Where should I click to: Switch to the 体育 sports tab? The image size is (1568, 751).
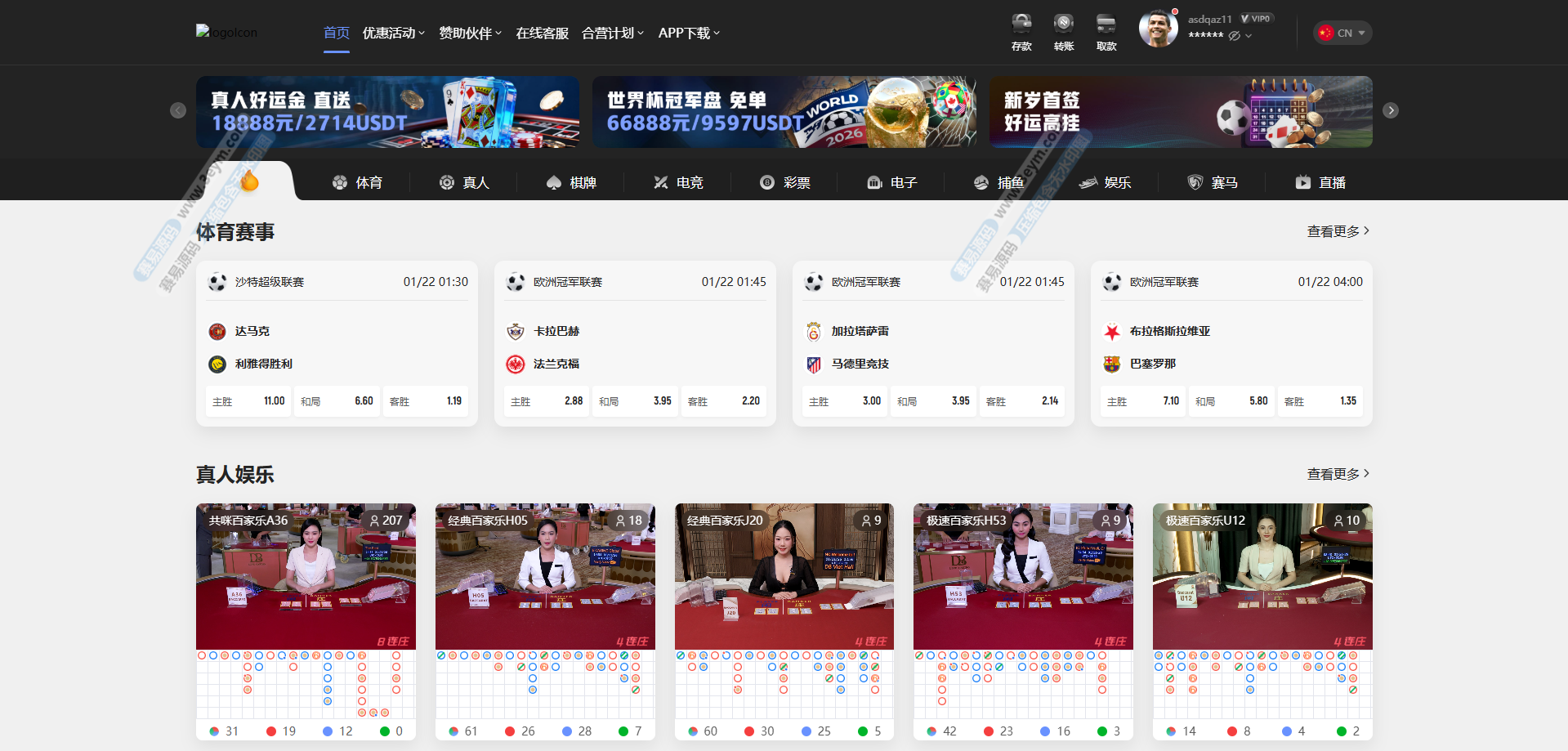click(x=357, y=182)
